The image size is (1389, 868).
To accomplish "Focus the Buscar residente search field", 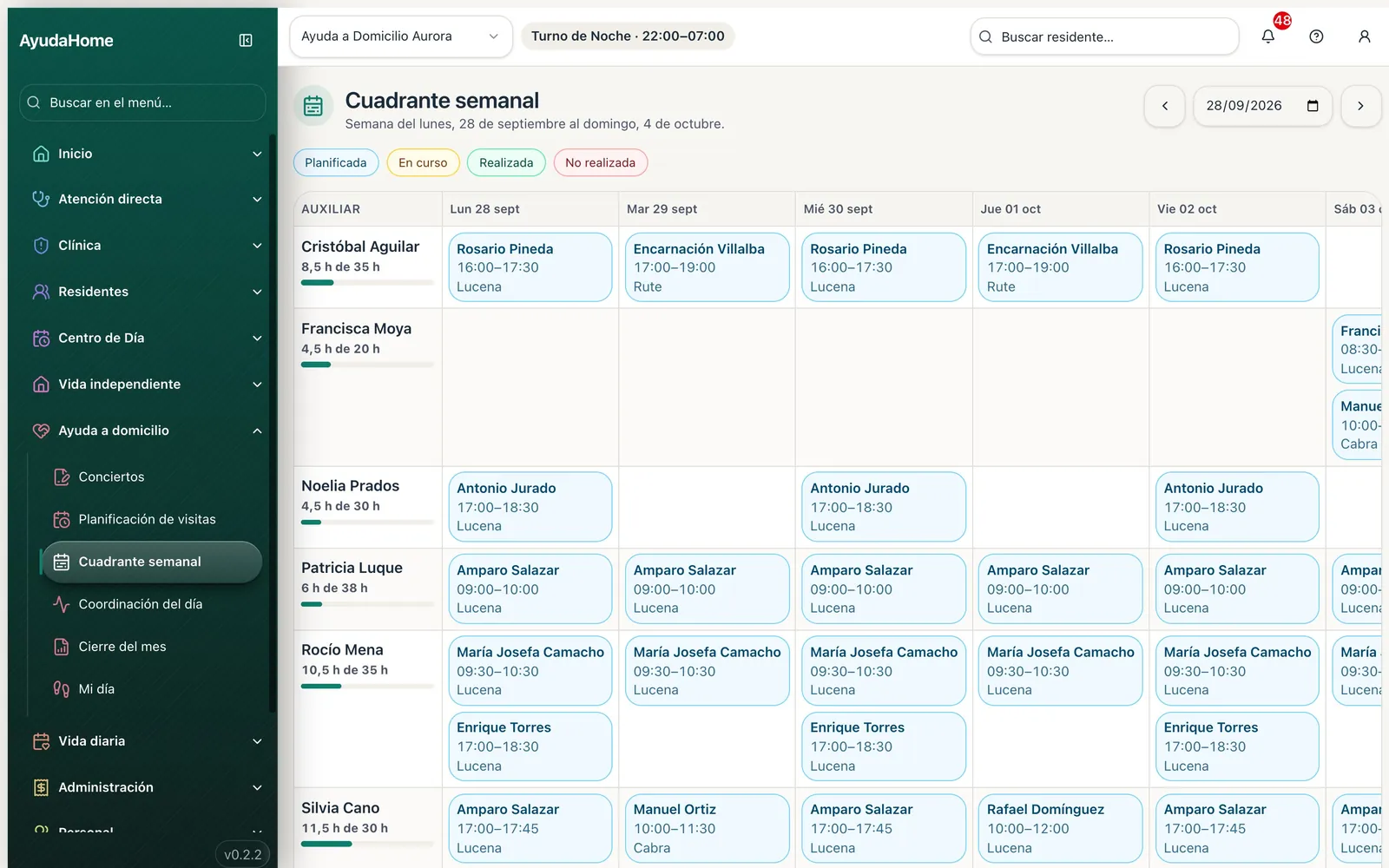I will coord(1104,36).
